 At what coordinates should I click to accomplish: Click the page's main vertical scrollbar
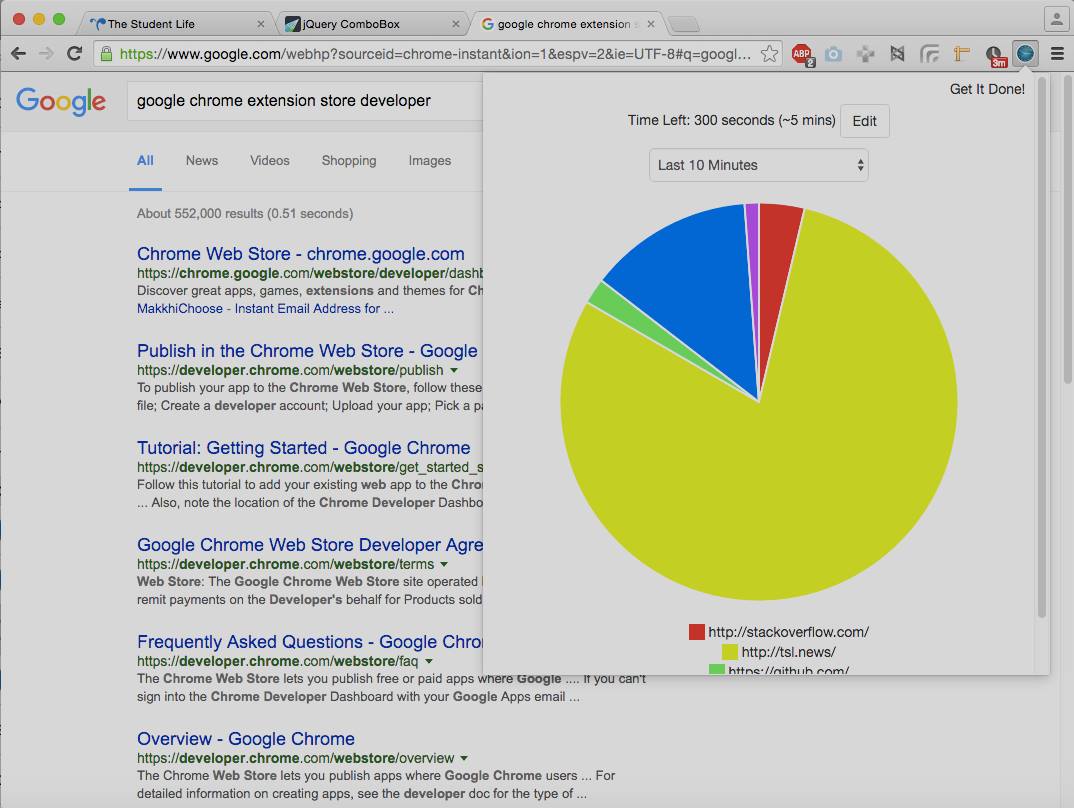pos(1067,230)
